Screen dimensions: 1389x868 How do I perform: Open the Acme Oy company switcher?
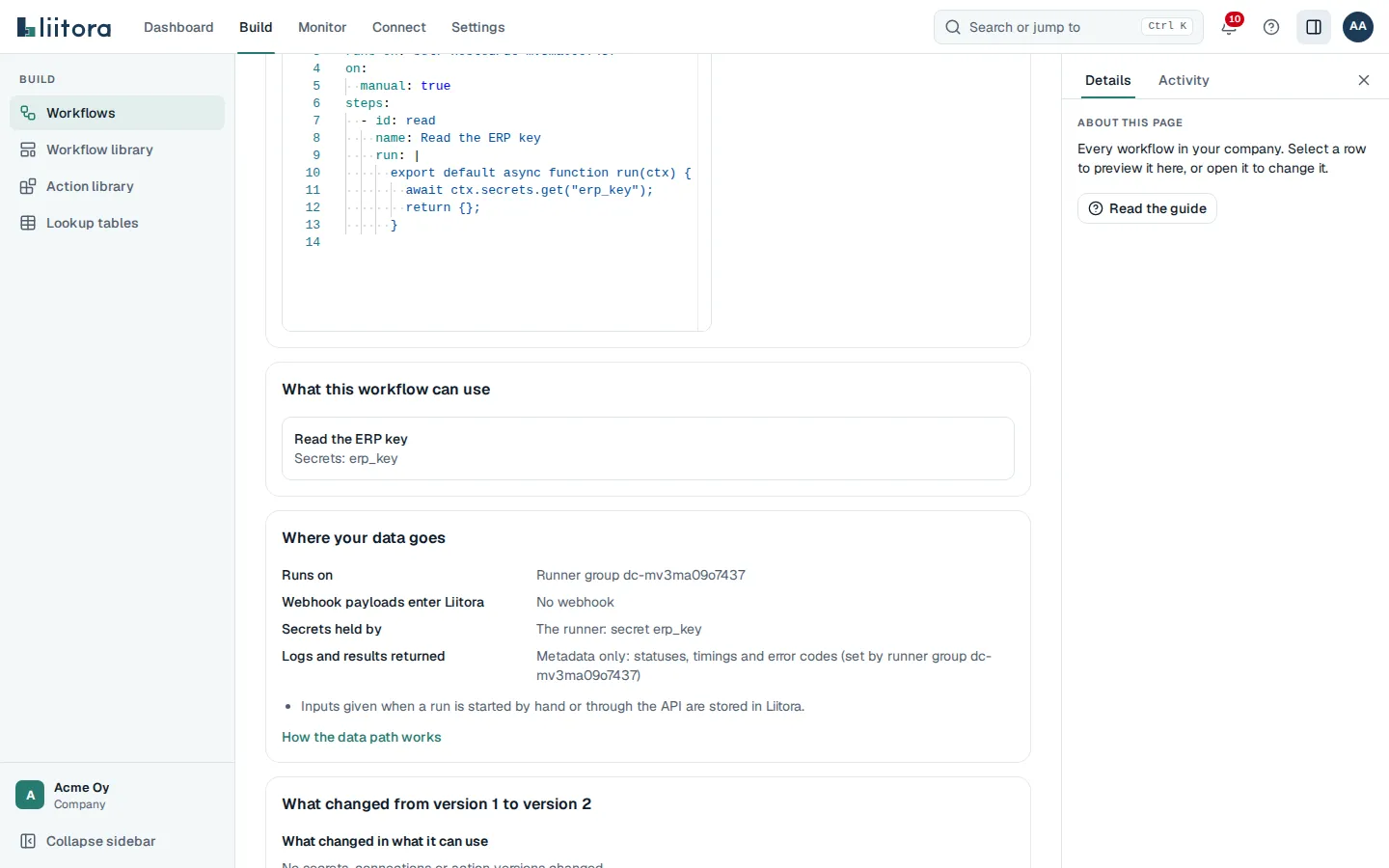tap(117, 795)
